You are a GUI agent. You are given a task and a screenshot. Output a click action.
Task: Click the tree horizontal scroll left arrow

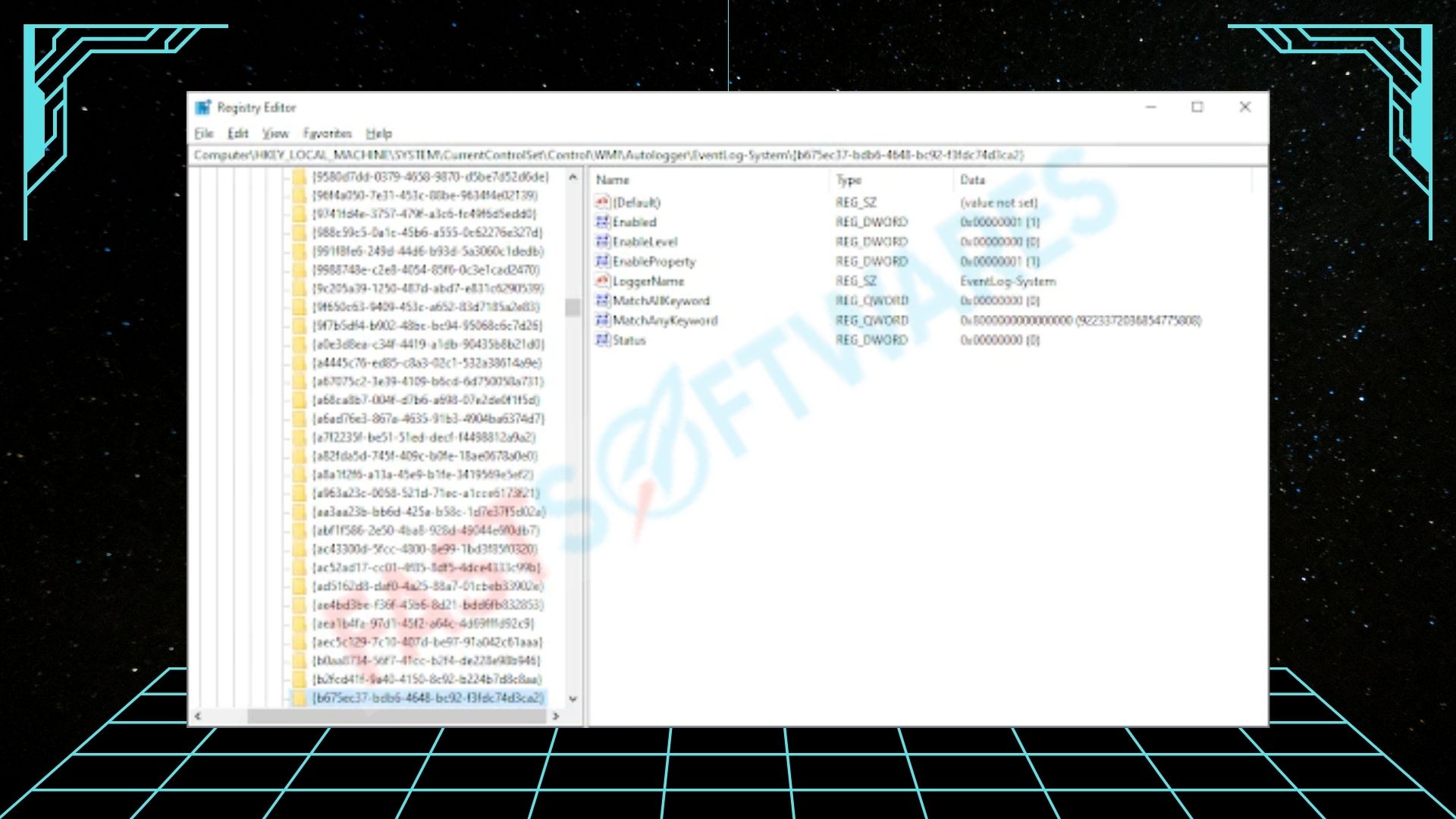(x=199, y=716)
